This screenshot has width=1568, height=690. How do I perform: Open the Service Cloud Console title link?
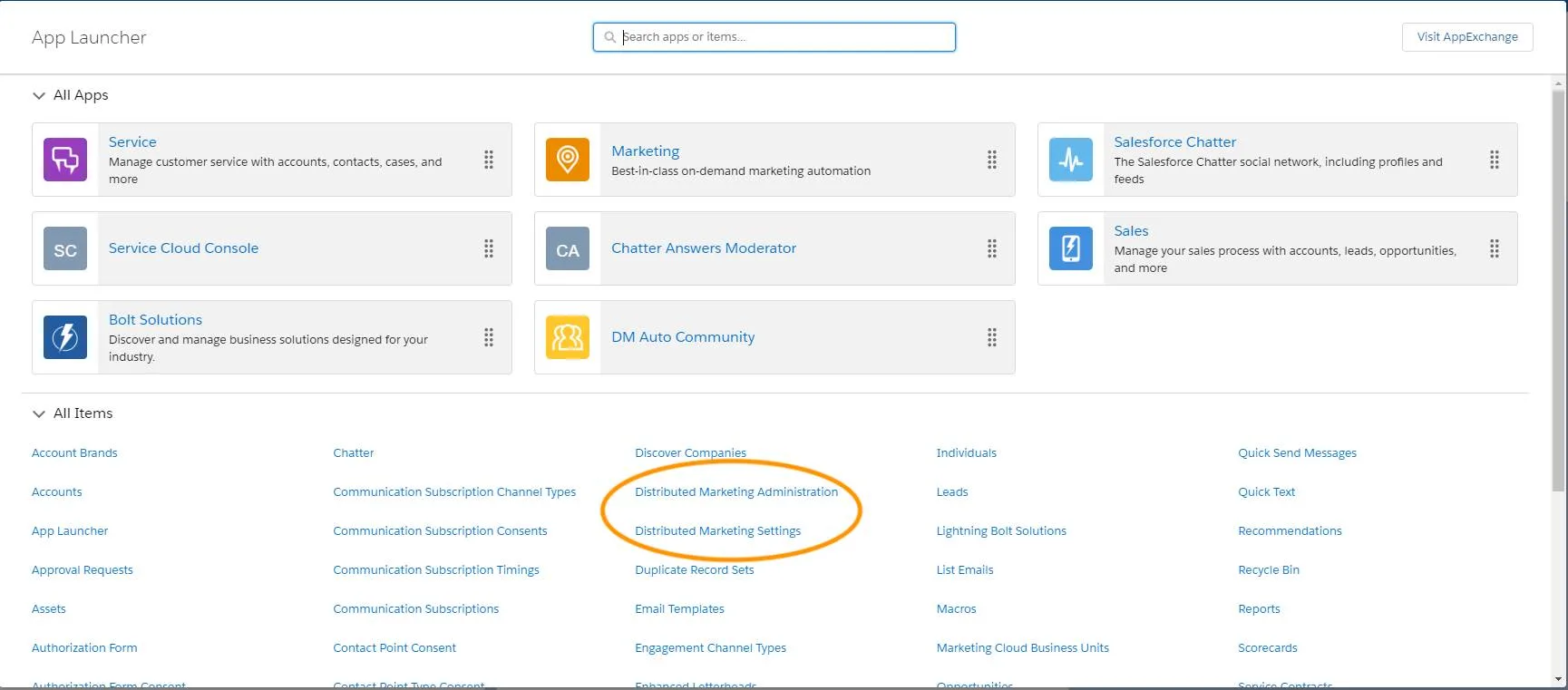(x=183, y=248)
